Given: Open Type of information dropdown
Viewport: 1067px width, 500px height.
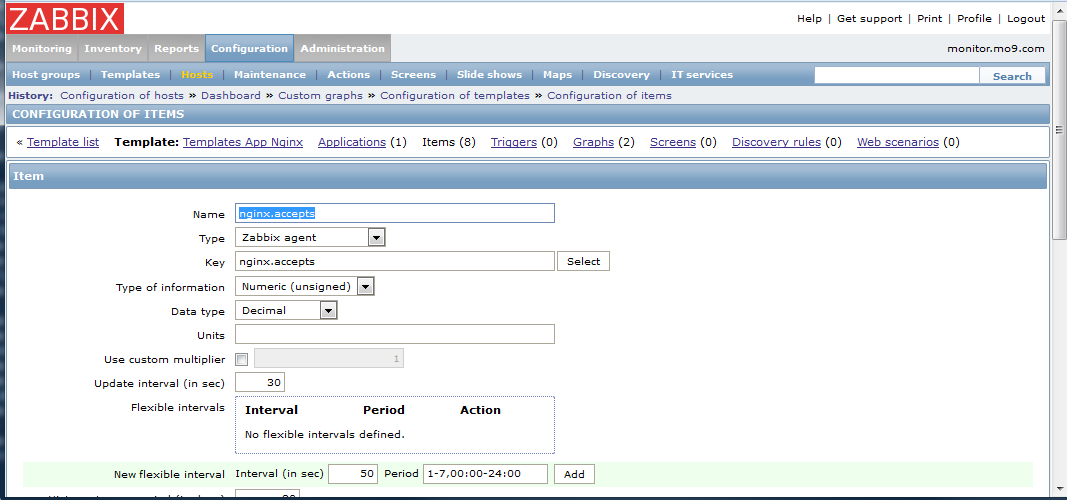Looking at the screenshot, I should (304, 286).
